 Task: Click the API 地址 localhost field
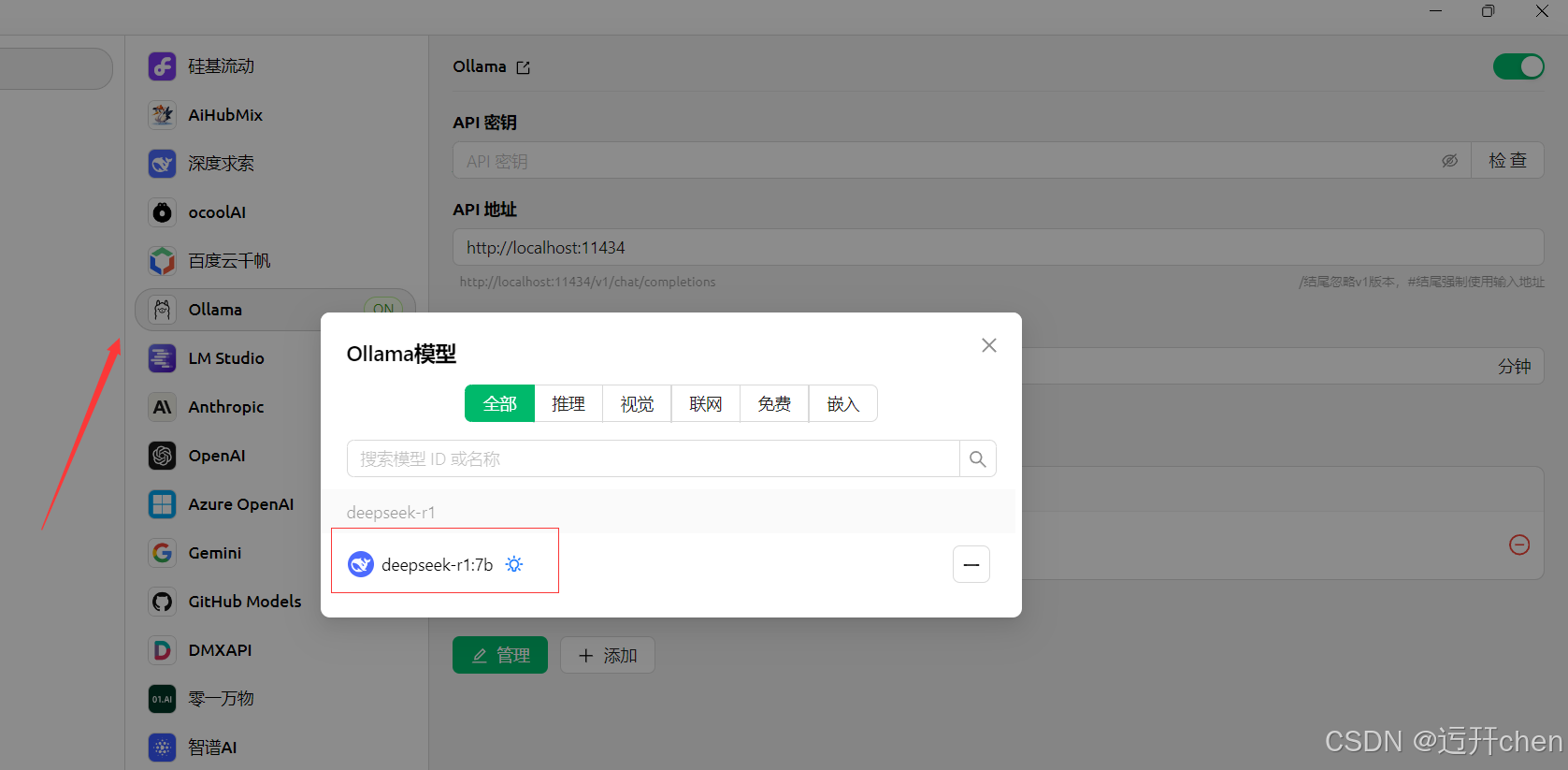999,247
